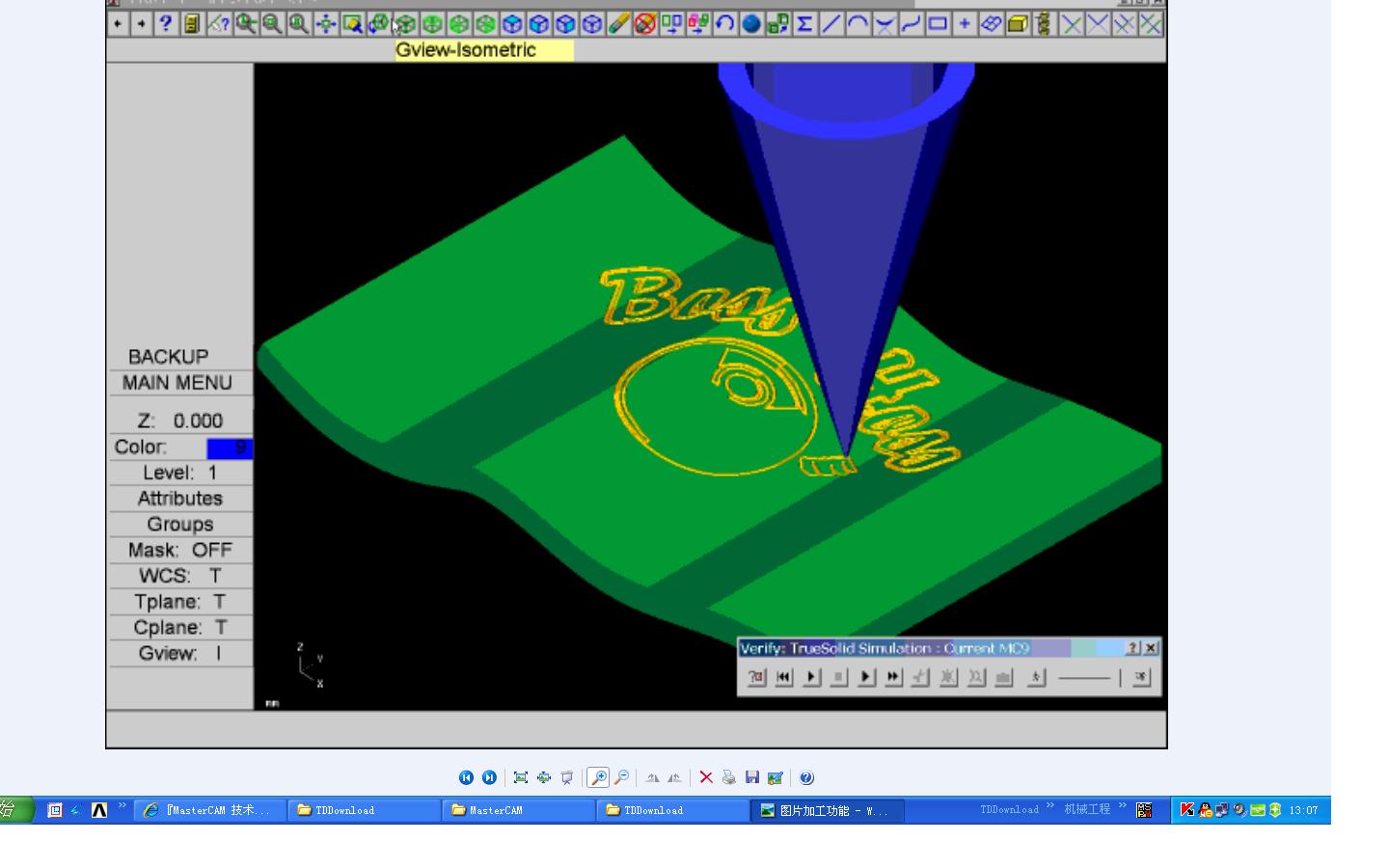Switch to the MasterCAM 技术 IE taskbar window
This screenshot has height=868, width=1389.
(x=210, y=810)
